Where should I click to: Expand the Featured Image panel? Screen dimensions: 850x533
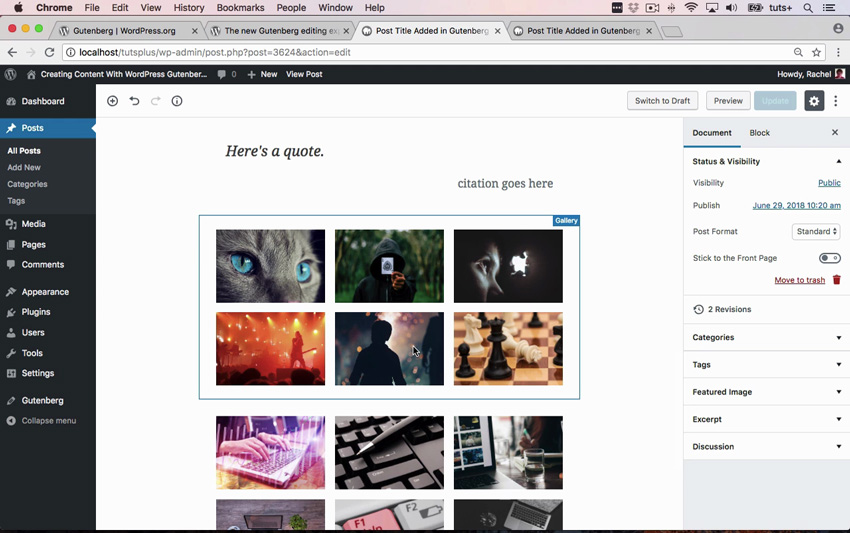[765, 392]
